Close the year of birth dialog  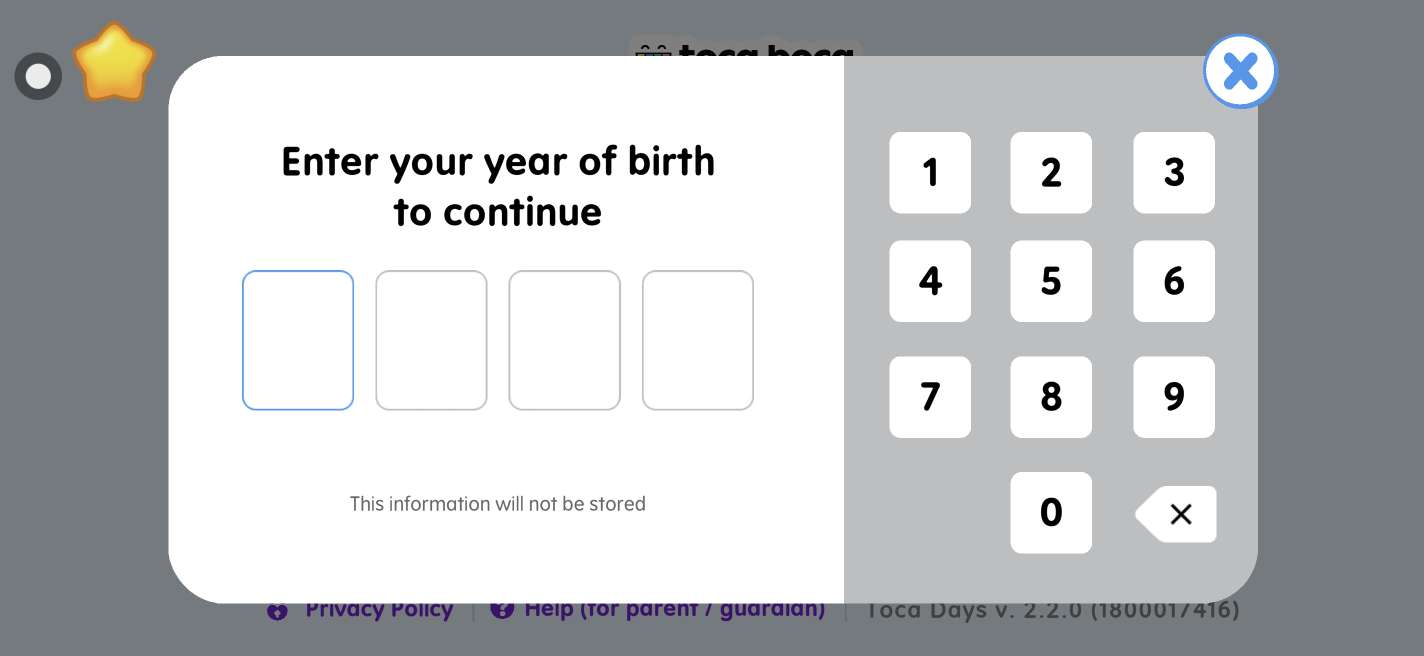pos(1240,71)
